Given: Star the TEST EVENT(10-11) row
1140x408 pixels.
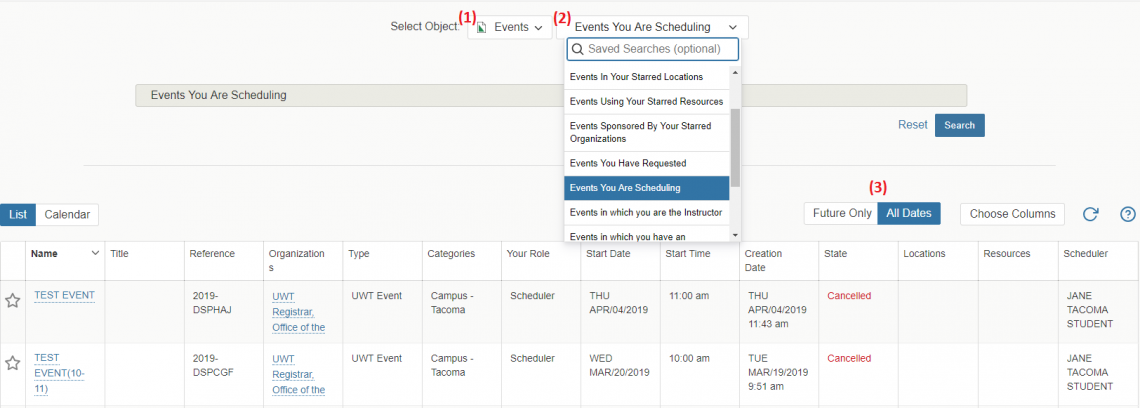Looking at the screenshot, I should (12, 364).
